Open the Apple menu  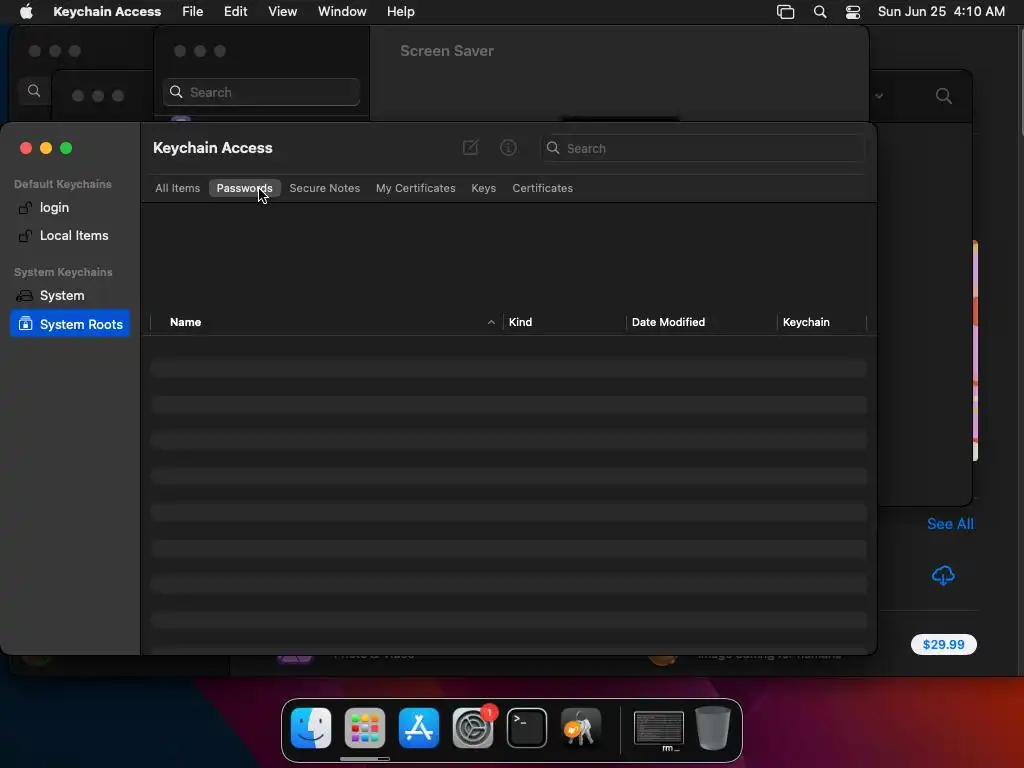tap(26, 12)
